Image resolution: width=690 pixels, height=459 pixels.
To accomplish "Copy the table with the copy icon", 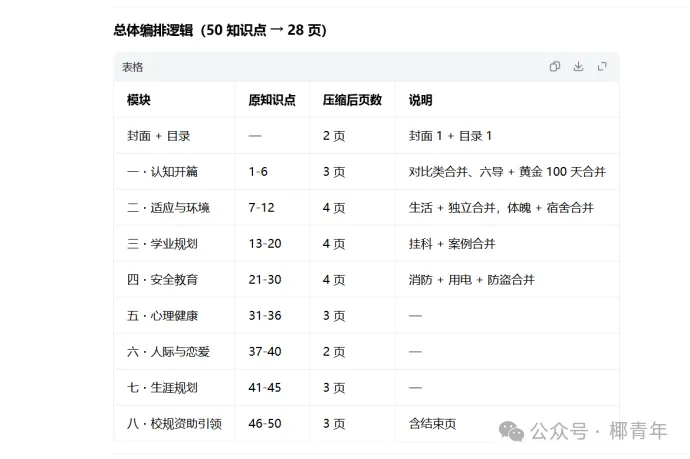I will click(554, 66).
